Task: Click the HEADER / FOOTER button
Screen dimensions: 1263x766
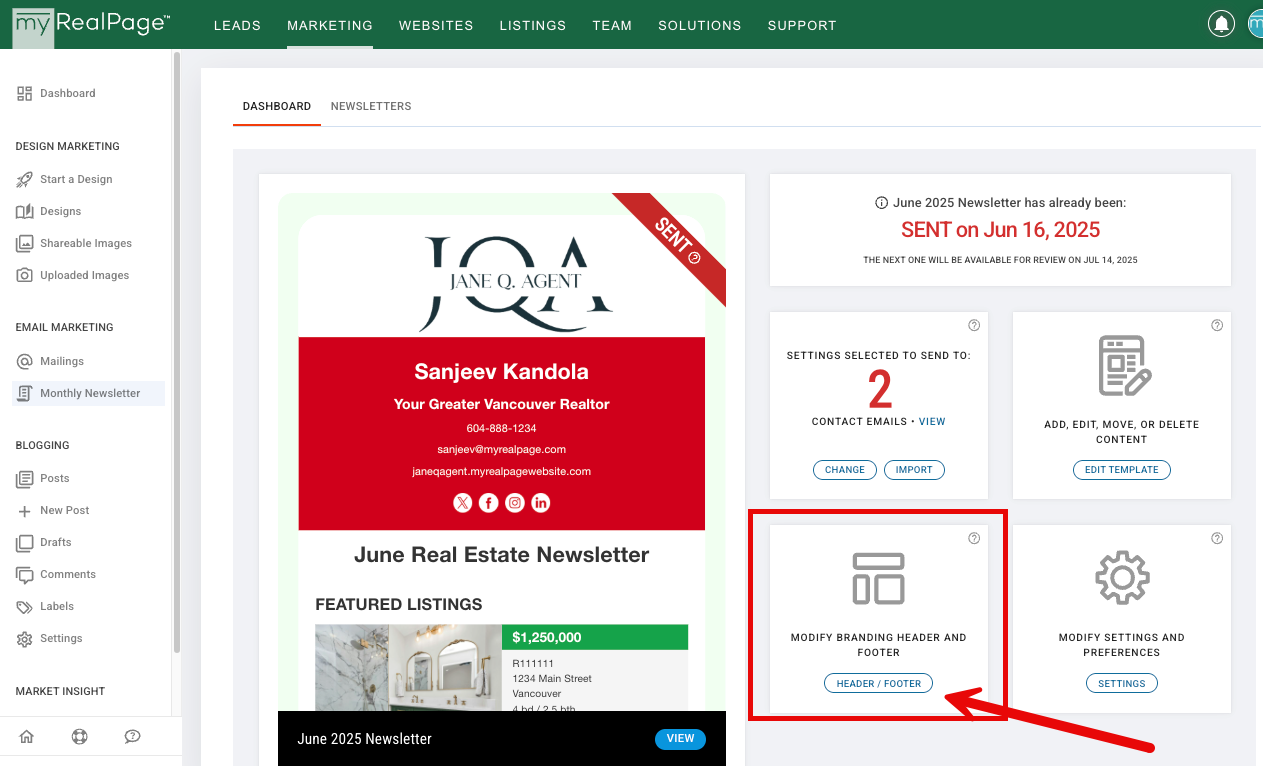Action: [878, 683]
